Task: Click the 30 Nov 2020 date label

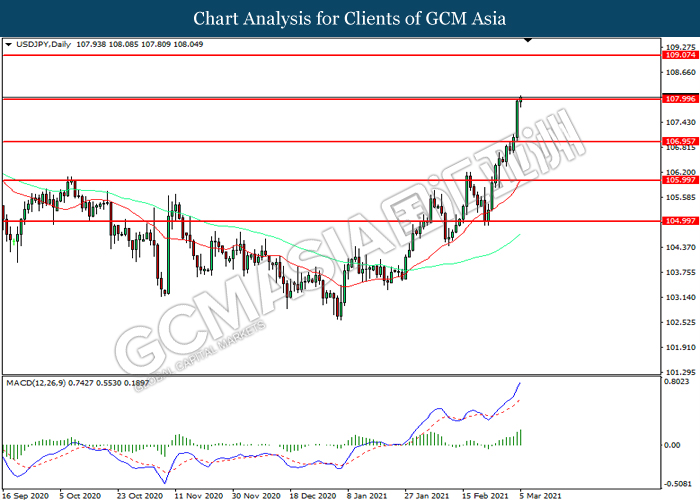Action: pos(256,496)
